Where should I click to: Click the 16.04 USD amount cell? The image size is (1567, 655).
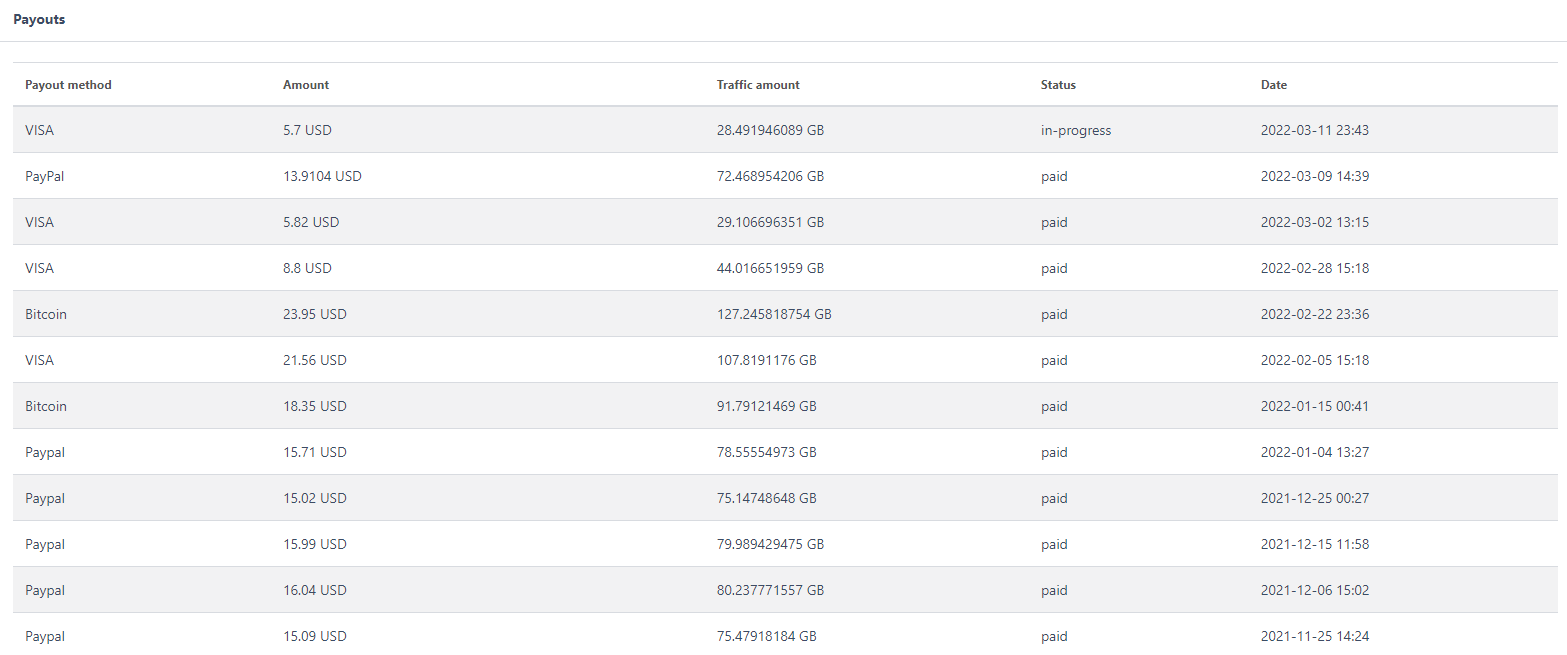pos(315,590)
